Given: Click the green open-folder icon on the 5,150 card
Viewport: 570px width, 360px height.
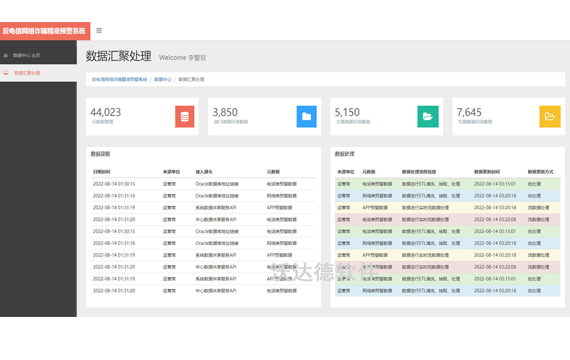Looking at the screenshot, I should pyautogui.click(x=428, y=116).
